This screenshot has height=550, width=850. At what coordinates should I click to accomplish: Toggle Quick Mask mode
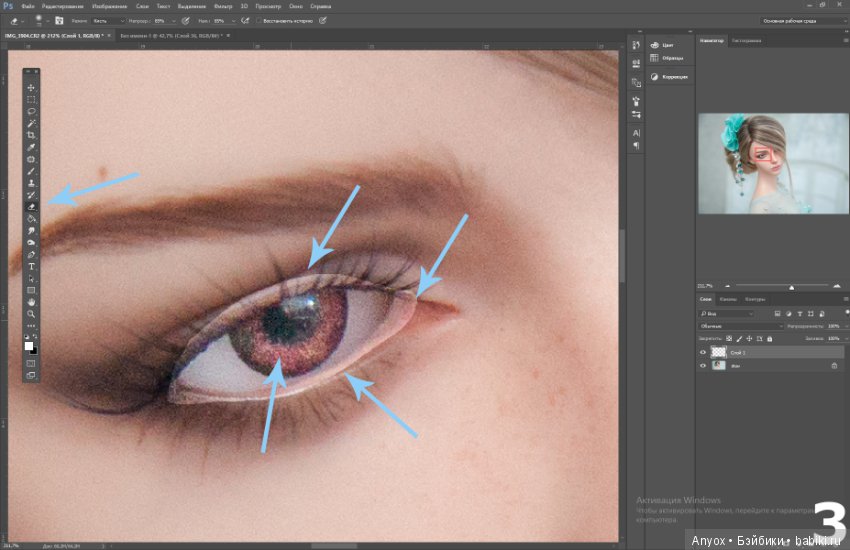[x=31, y=364]
